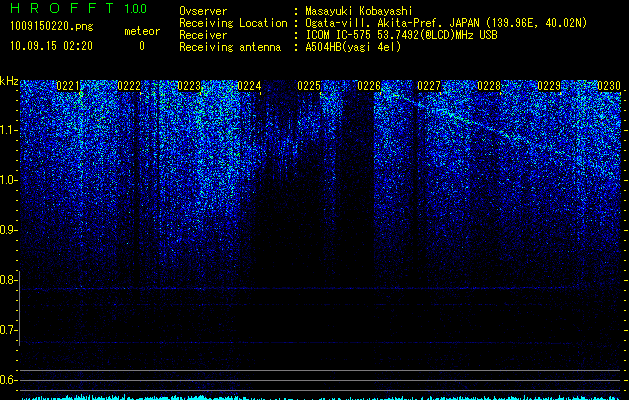Select the Ogata-vill. Akita-Pref. JAPAN location text
Screen dimensions: 629x400
click(x=446, y=23)
